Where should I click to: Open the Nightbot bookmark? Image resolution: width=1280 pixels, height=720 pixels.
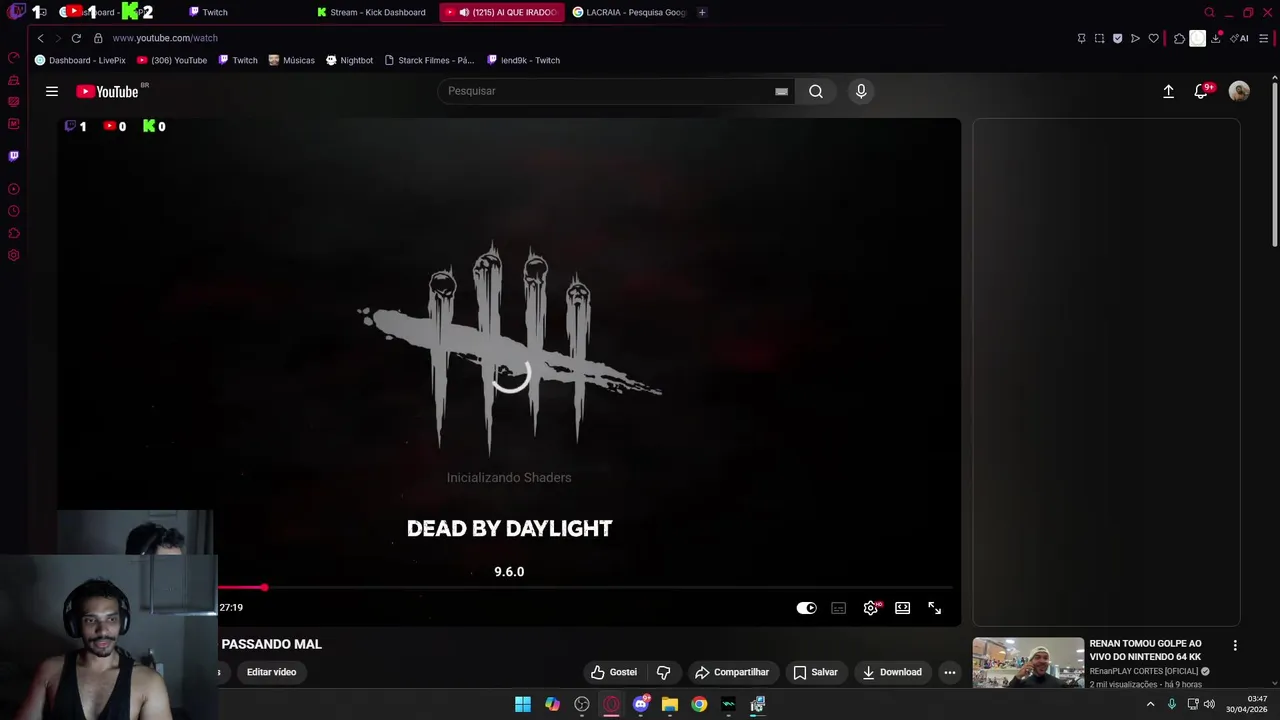pyautogui.click(x=350, y=60)
